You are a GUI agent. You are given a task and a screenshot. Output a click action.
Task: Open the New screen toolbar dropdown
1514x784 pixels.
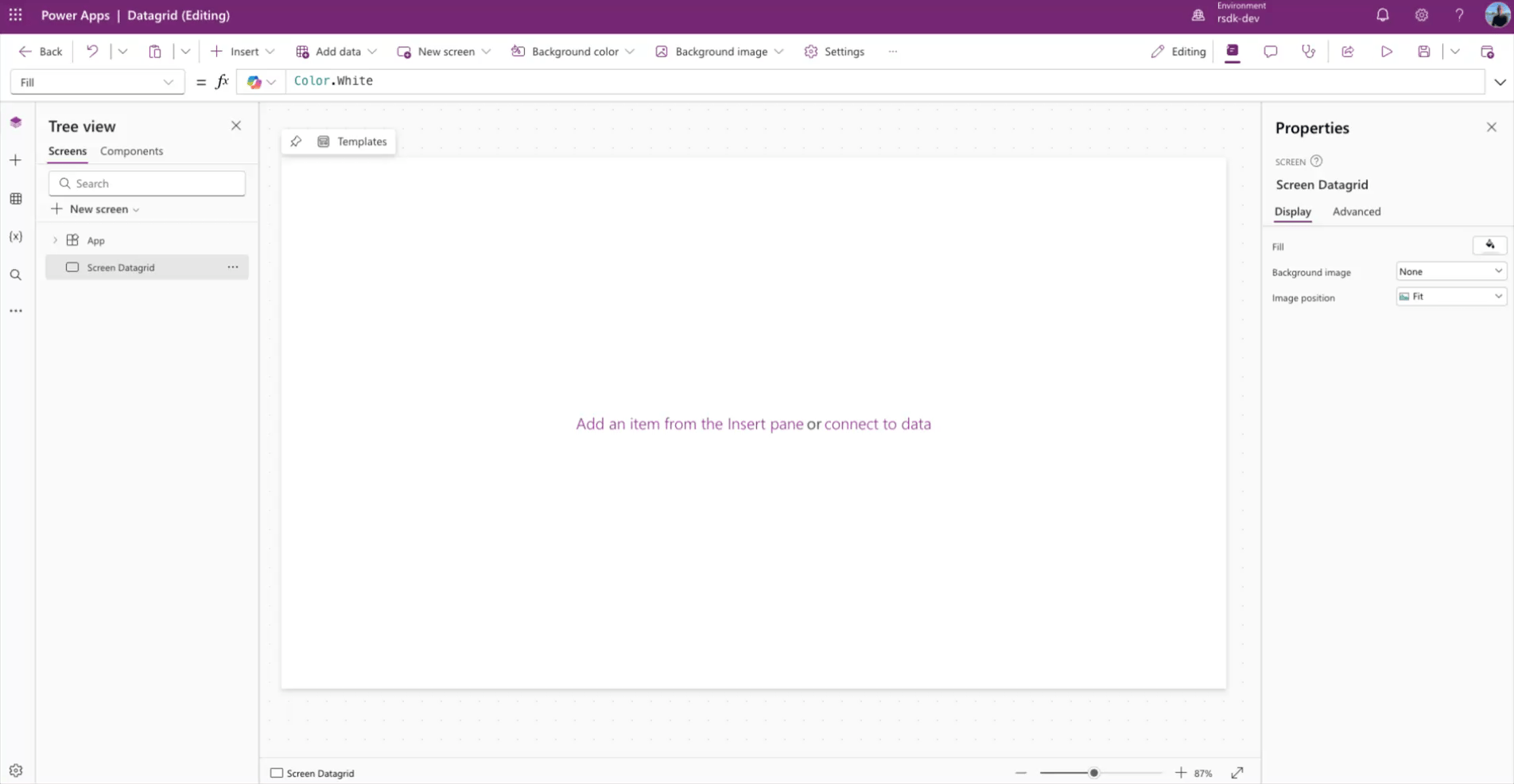tap(444, 52)
